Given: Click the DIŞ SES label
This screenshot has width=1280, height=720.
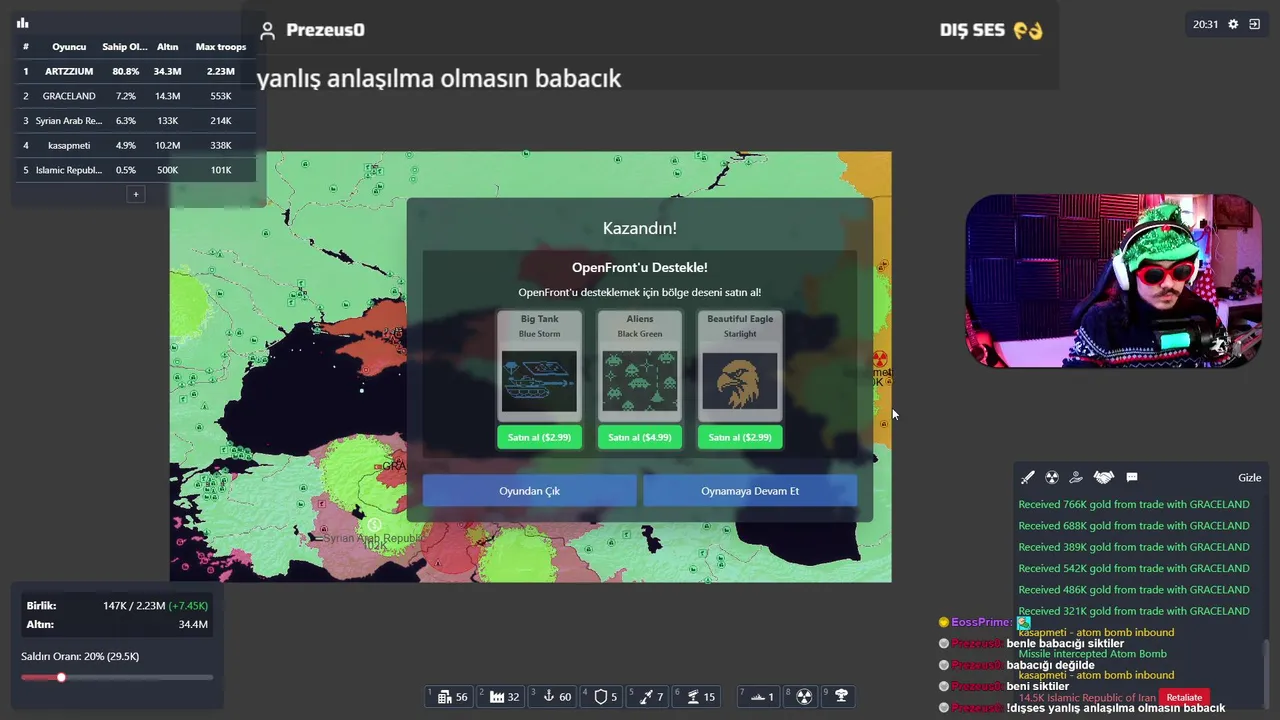Looking at the screenshot, I should (x=972, y=30).
